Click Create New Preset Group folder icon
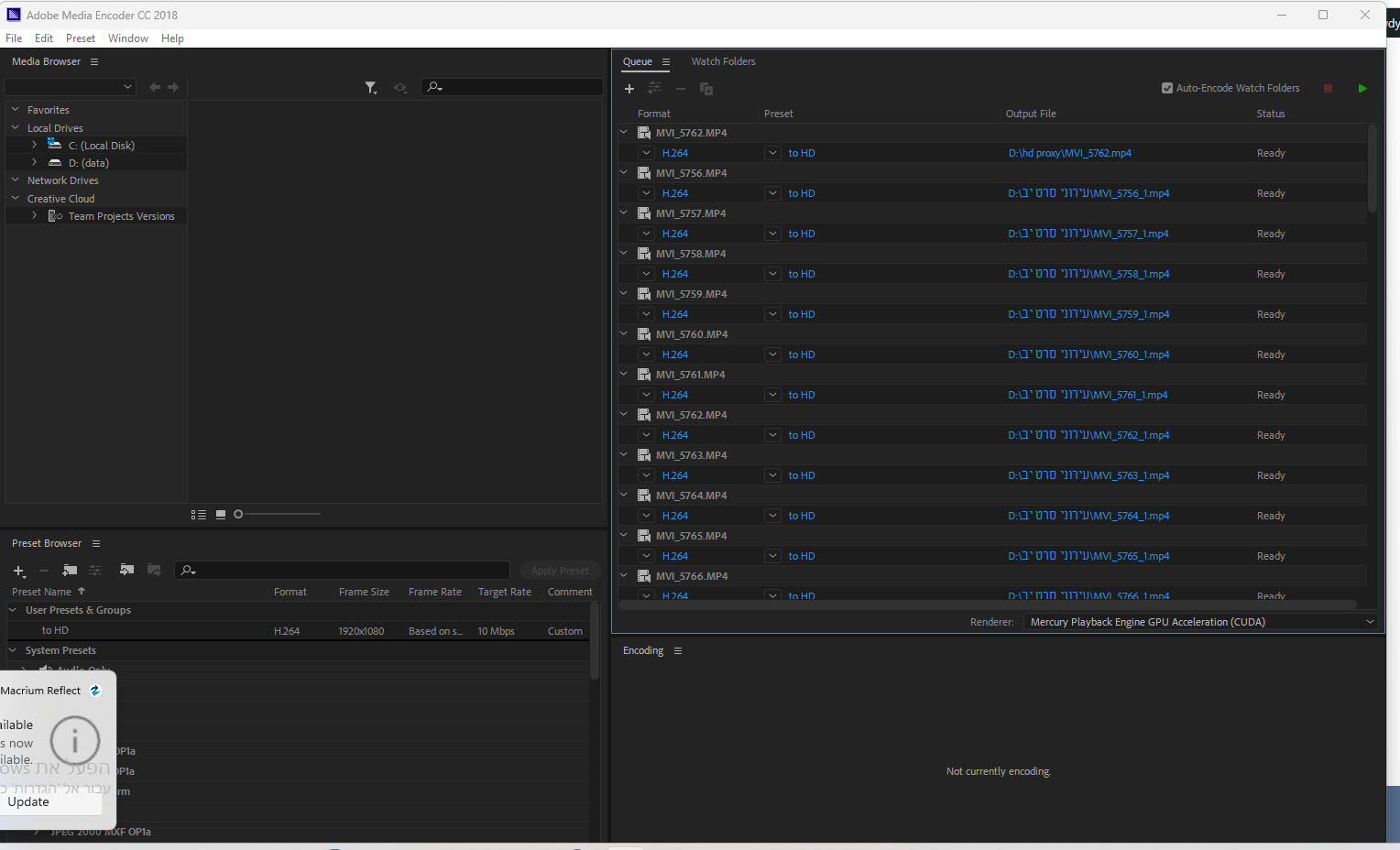The width and height of the screenshot is (1400, 850). tap(70, 571)
